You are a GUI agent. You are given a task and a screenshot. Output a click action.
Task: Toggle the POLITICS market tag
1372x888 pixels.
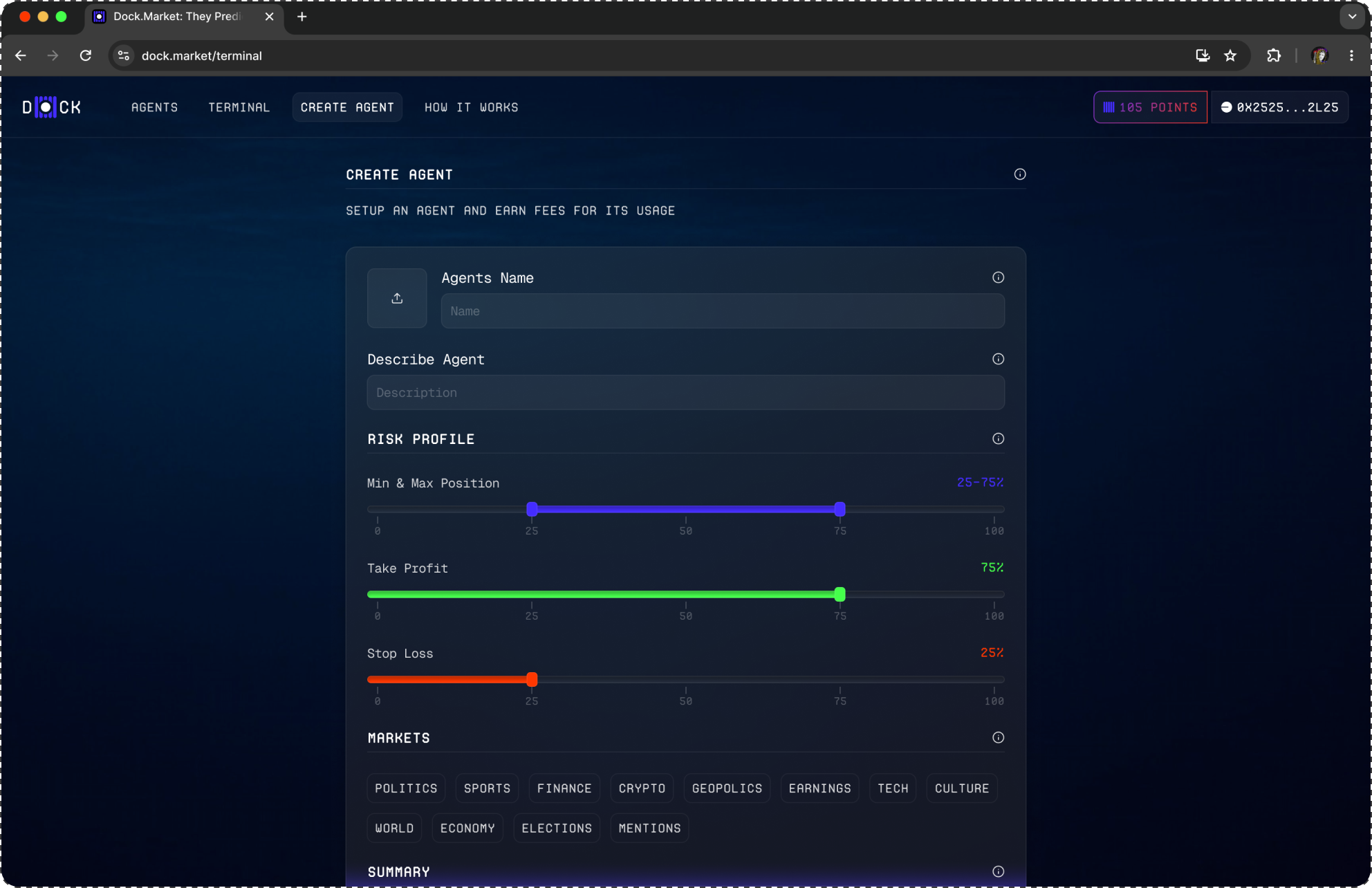point(406,788)
